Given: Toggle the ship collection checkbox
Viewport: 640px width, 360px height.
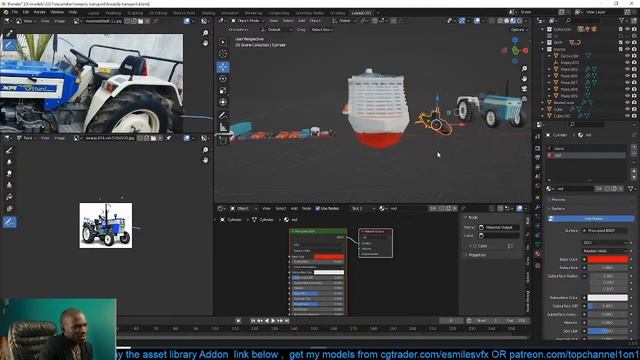Looking at the screenshot, I should [620, 42].
